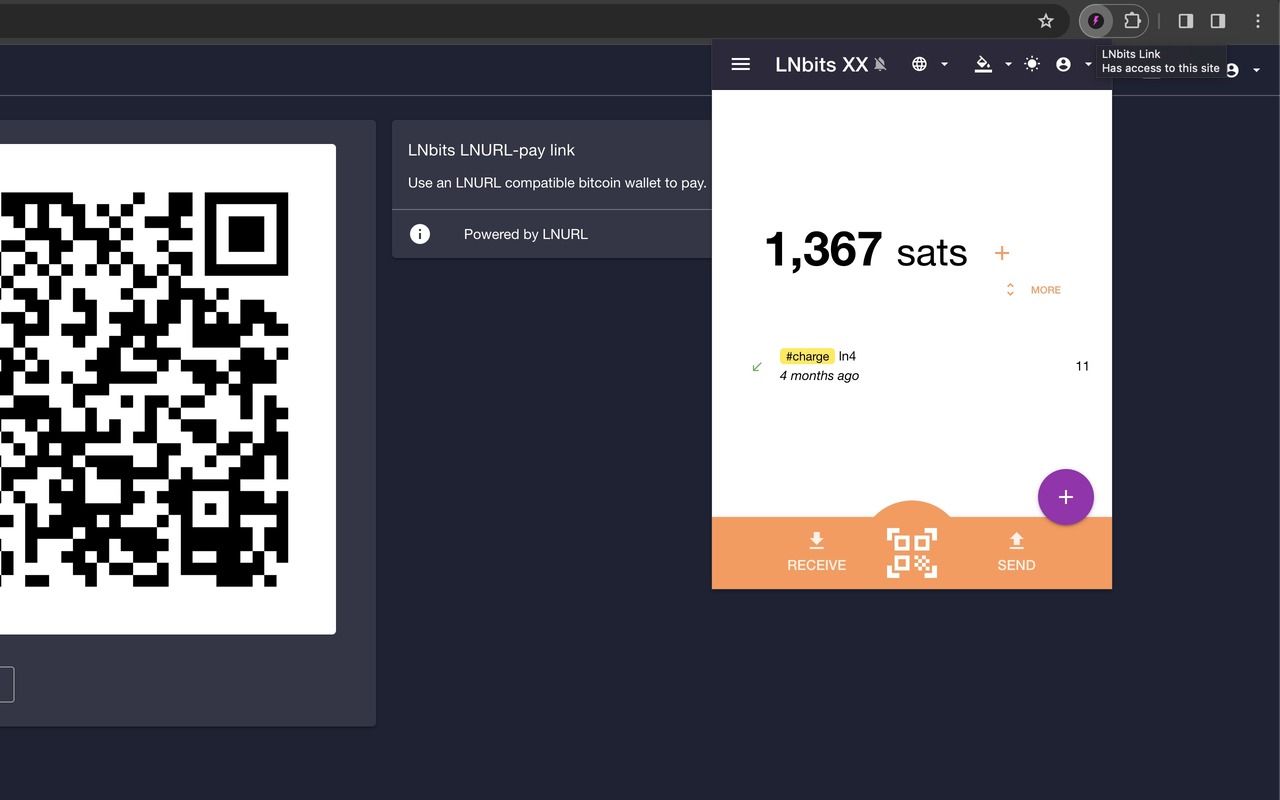This screenshot has height=800, width=1280.
Task: Click the orange plus beside balance
Action: click(1002, 253)
